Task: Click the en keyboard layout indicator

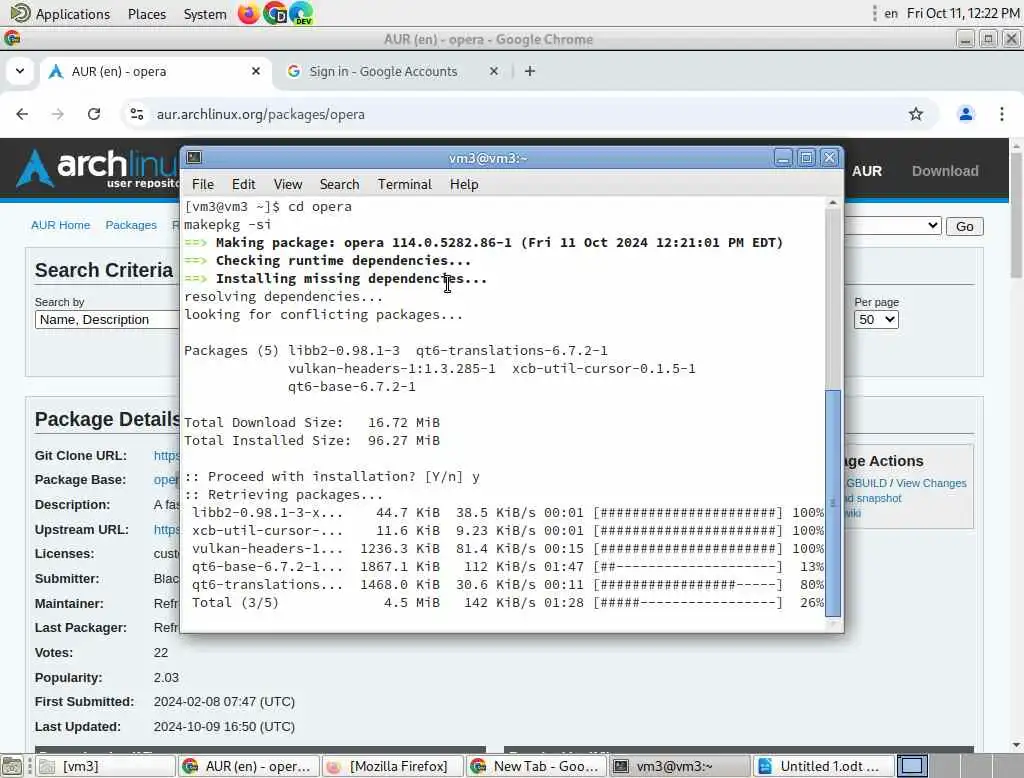Action: click(891, 14)
